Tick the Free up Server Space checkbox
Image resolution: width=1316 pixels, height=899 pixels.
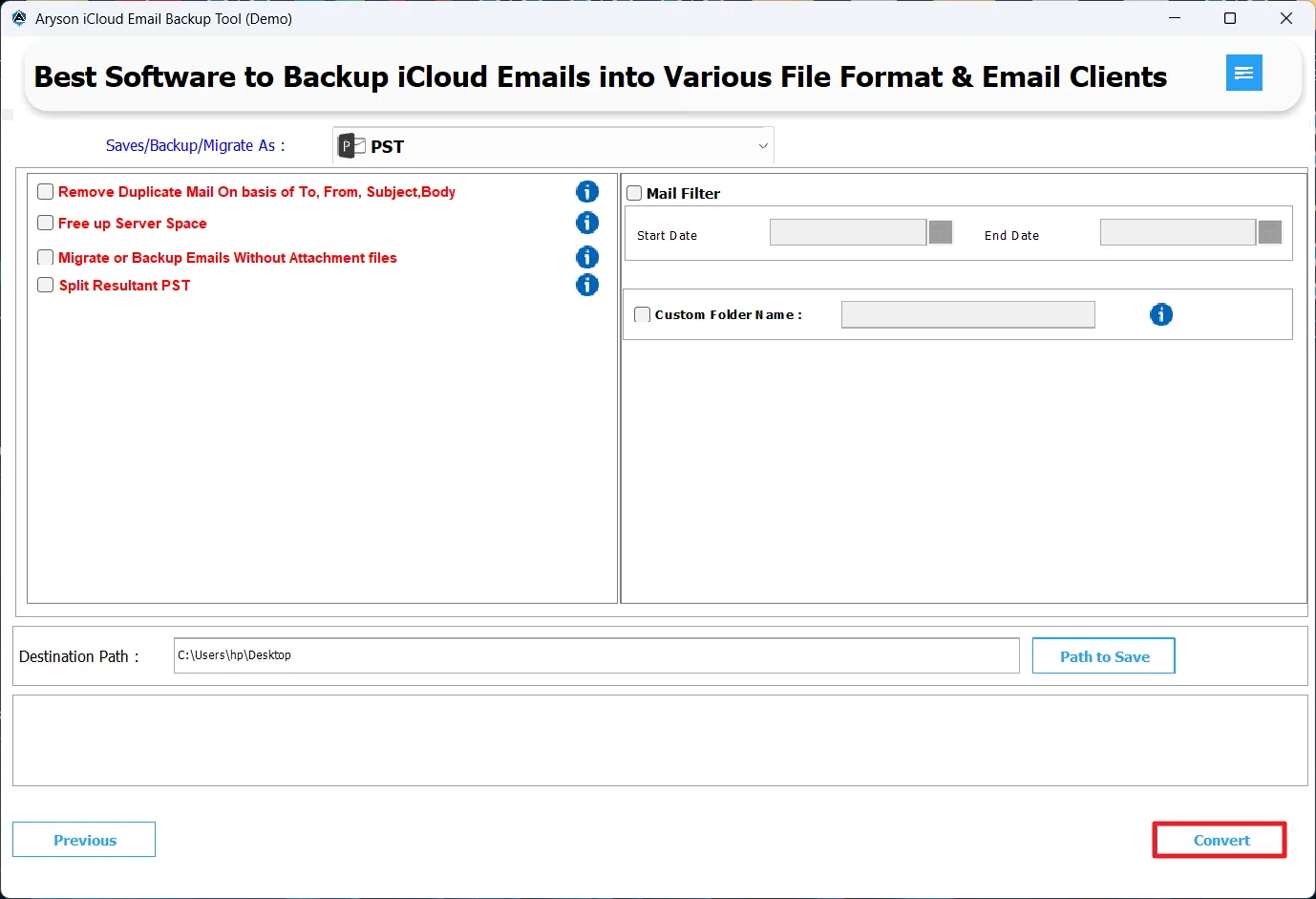click(x=45, y=223)
